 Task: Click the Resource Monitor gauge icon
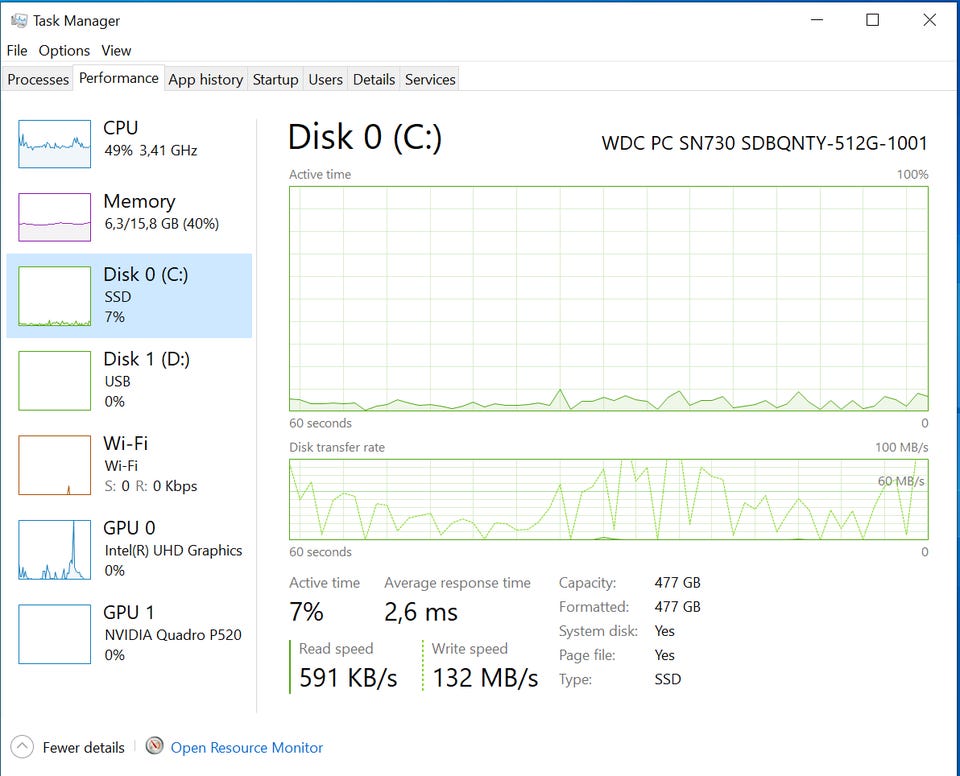click(154, 746)
